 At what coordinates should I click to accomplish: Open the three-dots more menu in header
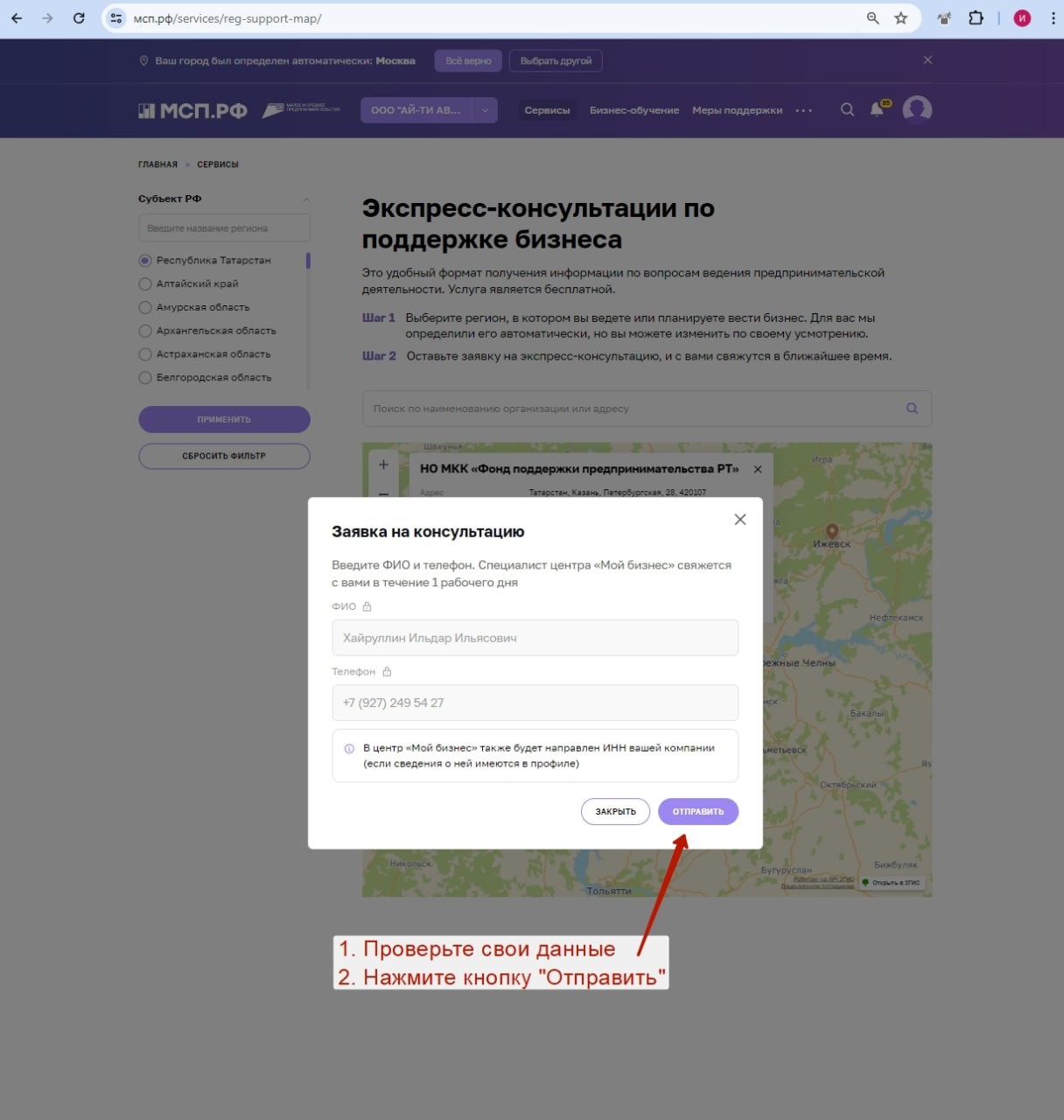click(x=803, y=111)
